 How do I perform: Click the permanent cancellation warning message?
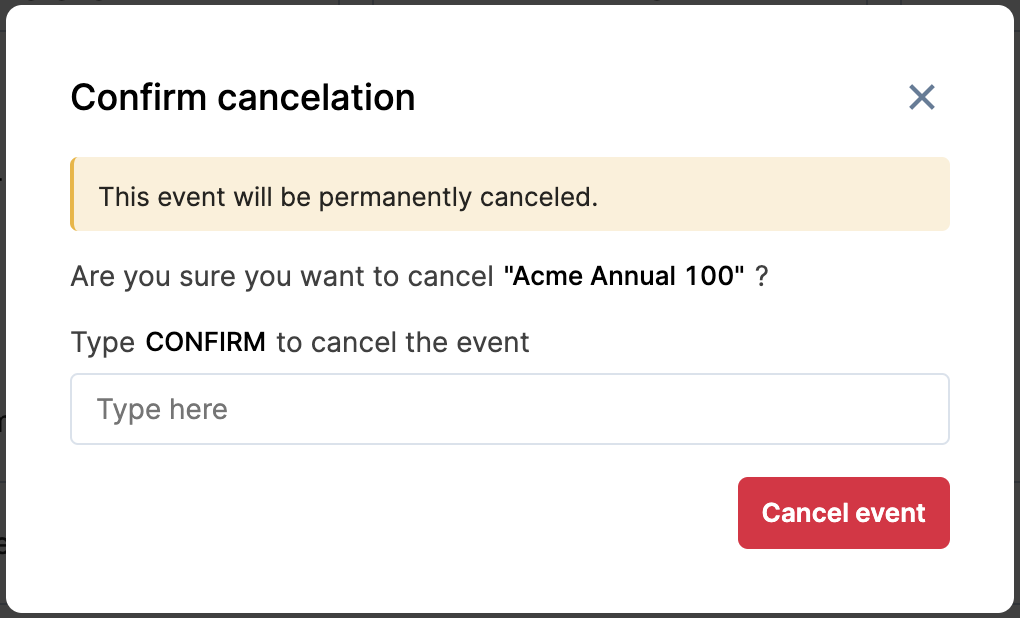pos(348,196)
